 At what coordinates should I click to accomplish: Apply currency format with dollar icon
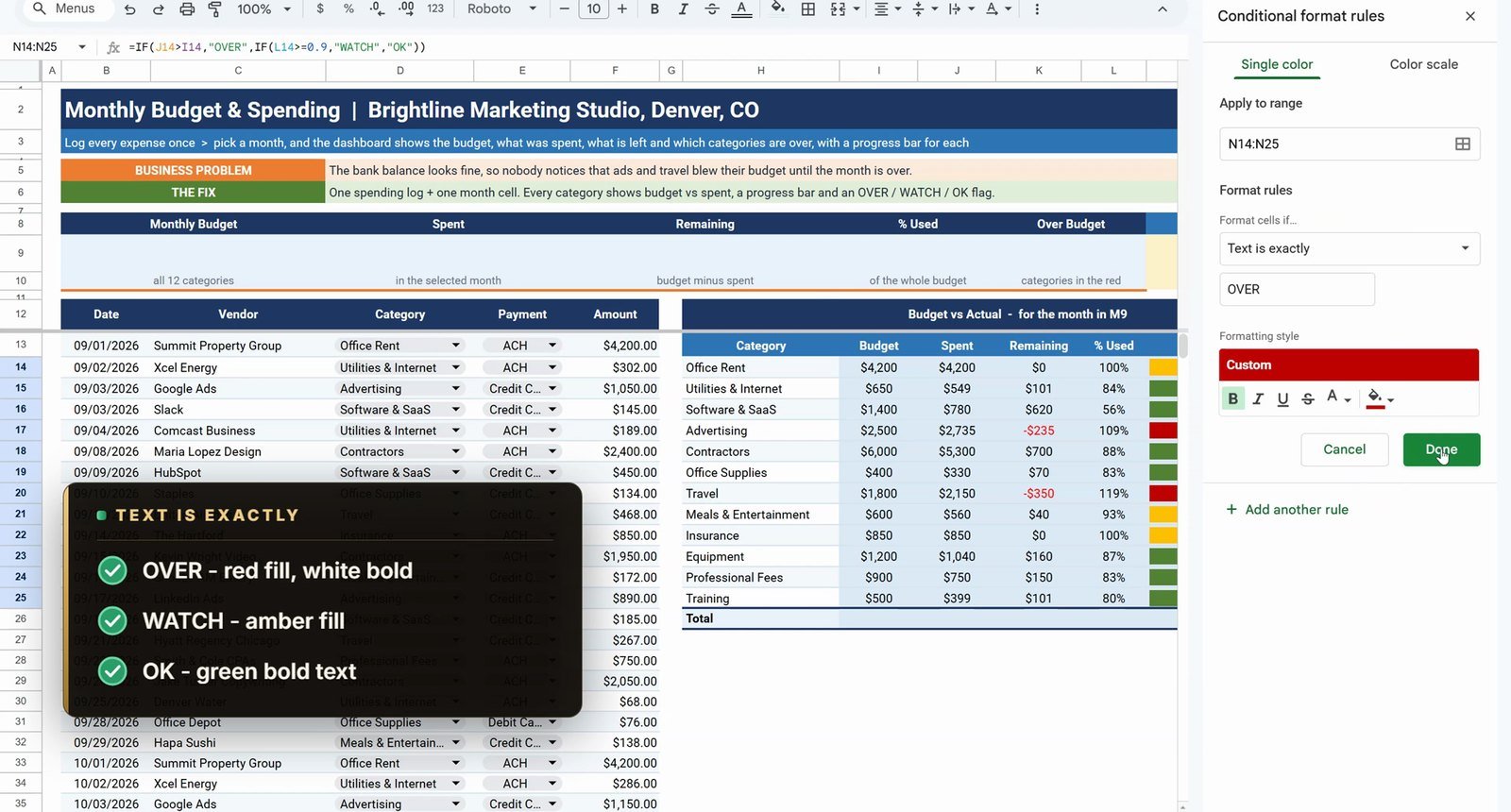pos(320,8)
